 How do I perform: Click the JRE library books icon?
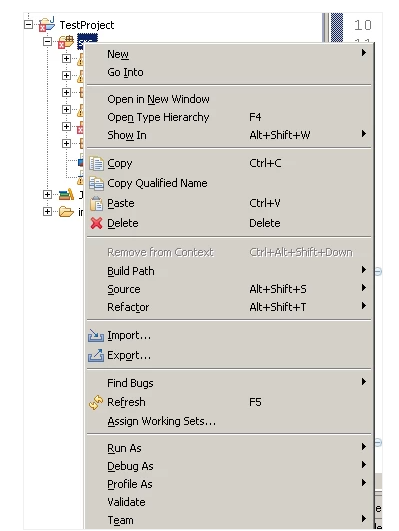click(66, 194)
